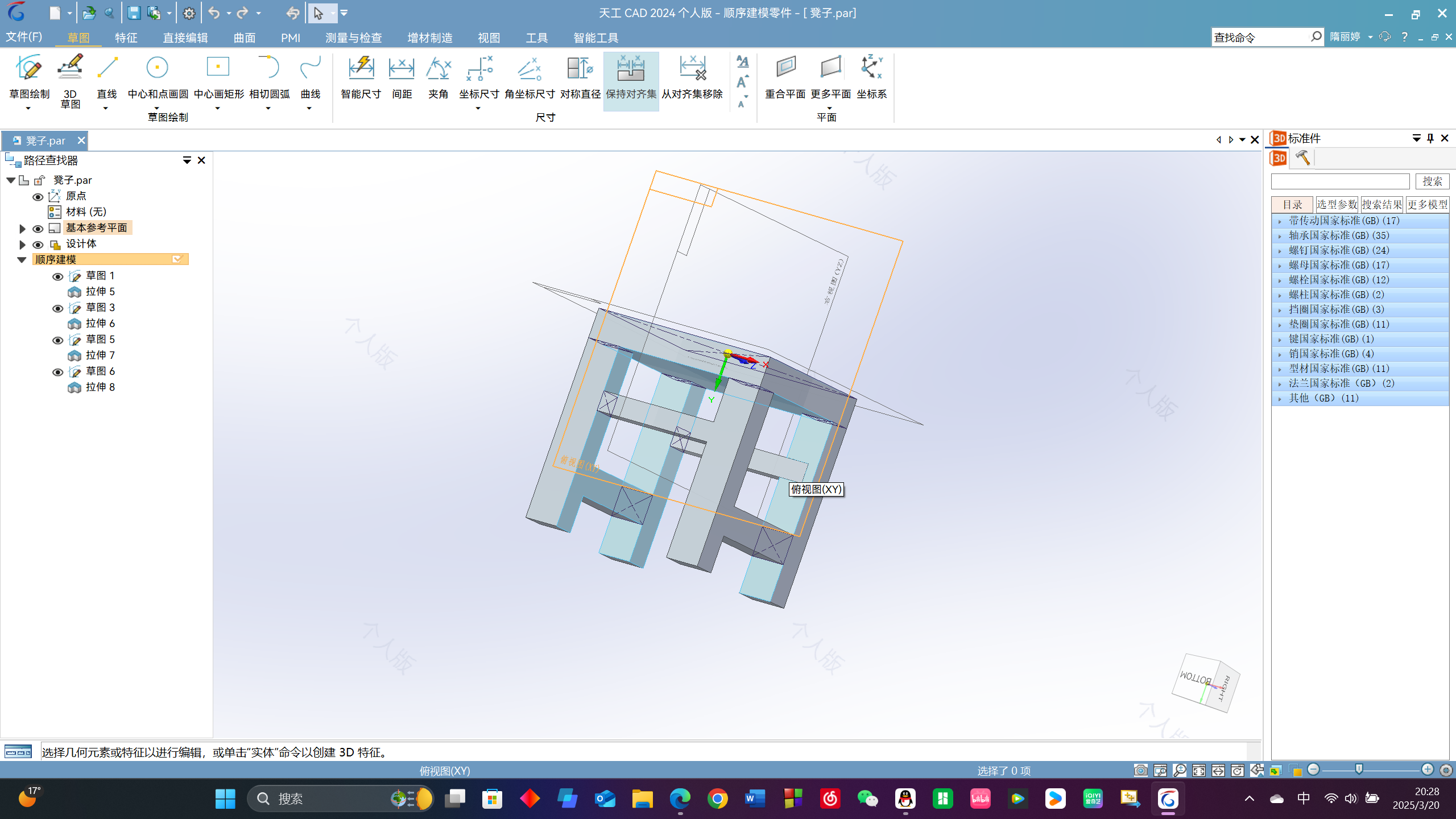Activate the 间距 distance dimension tool
The height and width of the screenshot is (819, 1456).
coord(402,77)
